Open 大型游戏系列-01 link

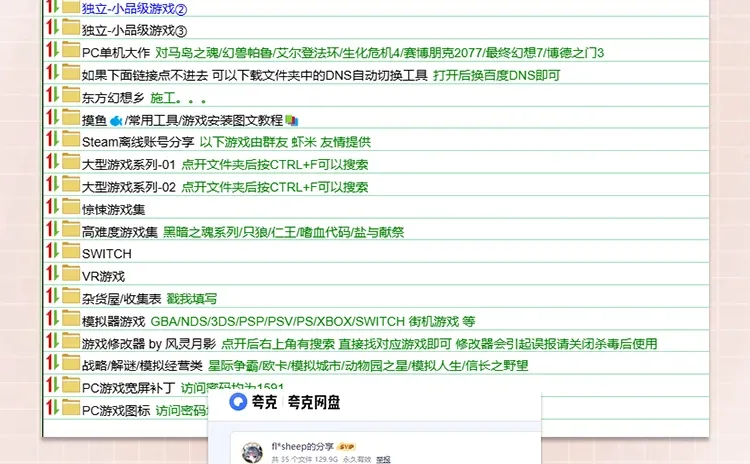tap(129, 165)
